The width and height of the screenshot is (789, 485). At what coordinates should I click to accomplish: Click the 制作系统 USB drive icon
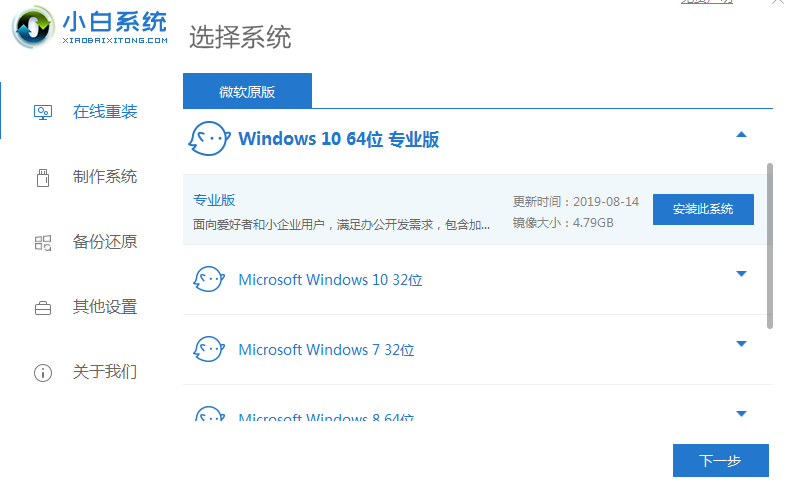click(43, 177)
